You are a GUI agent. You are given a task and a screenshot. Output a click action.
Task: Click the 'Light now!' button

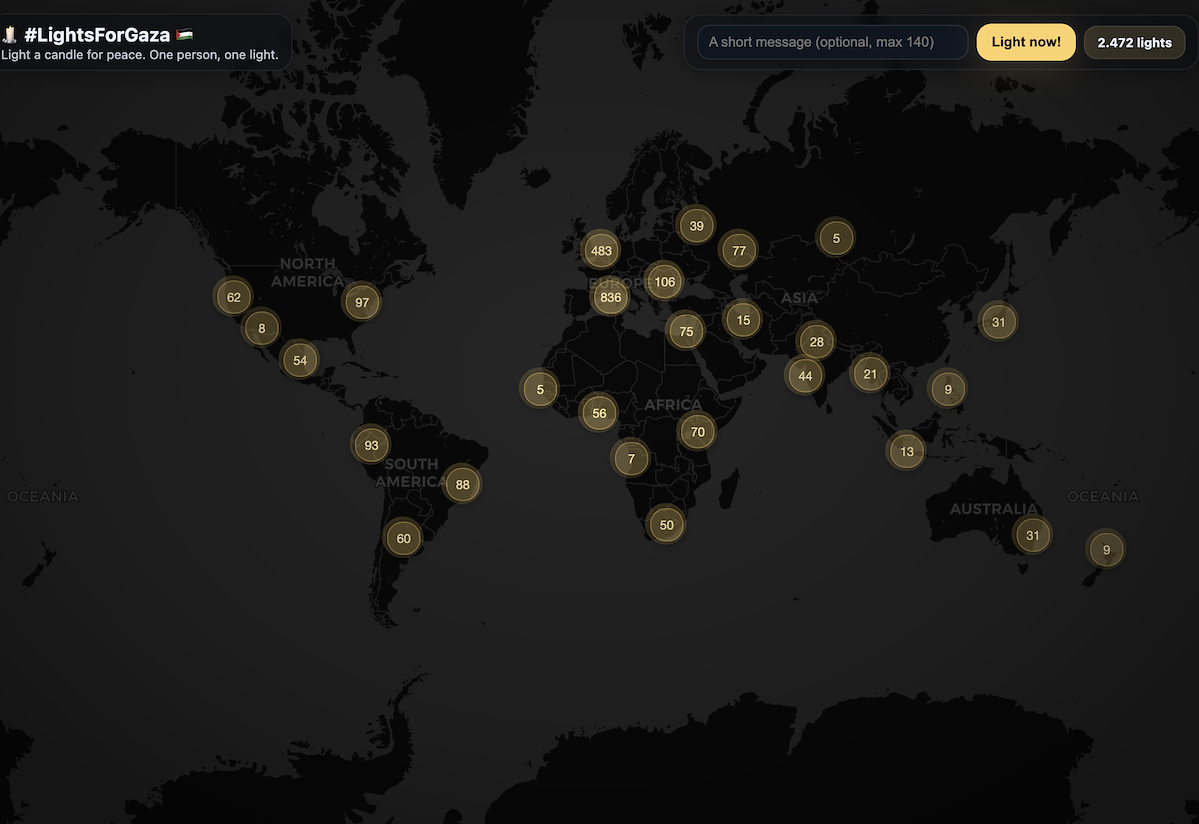coord(1025,42)
